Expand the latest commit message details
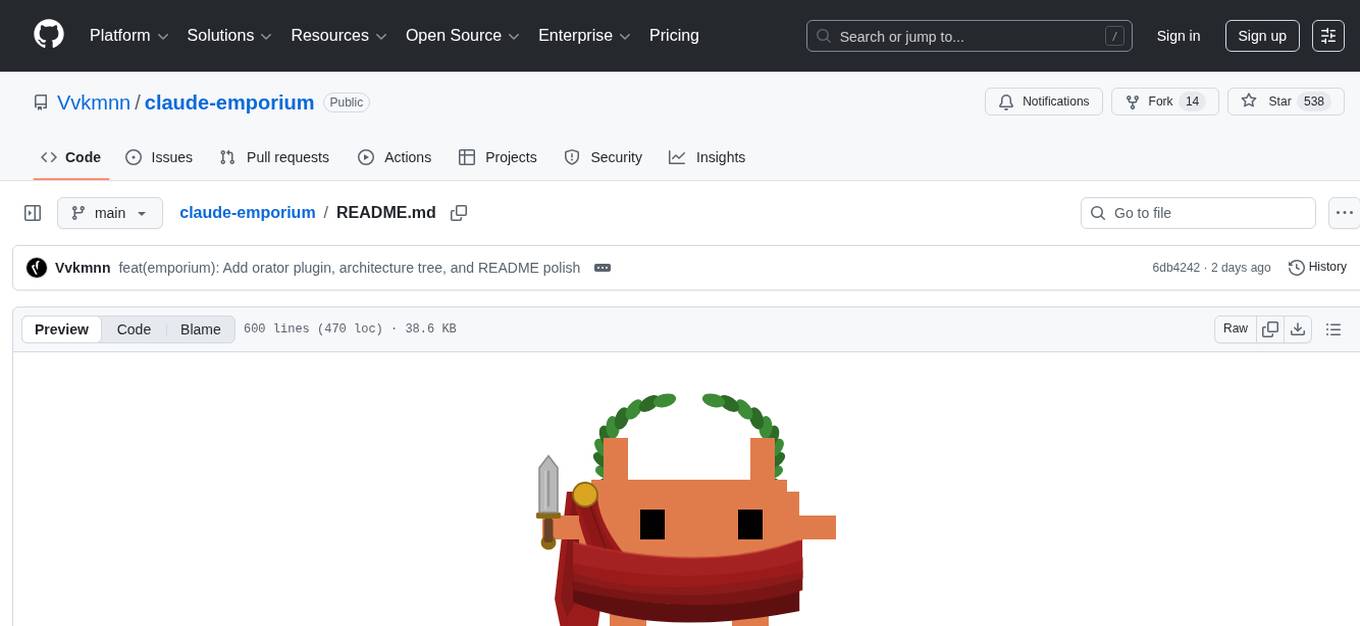 click(x=602, y=267)
